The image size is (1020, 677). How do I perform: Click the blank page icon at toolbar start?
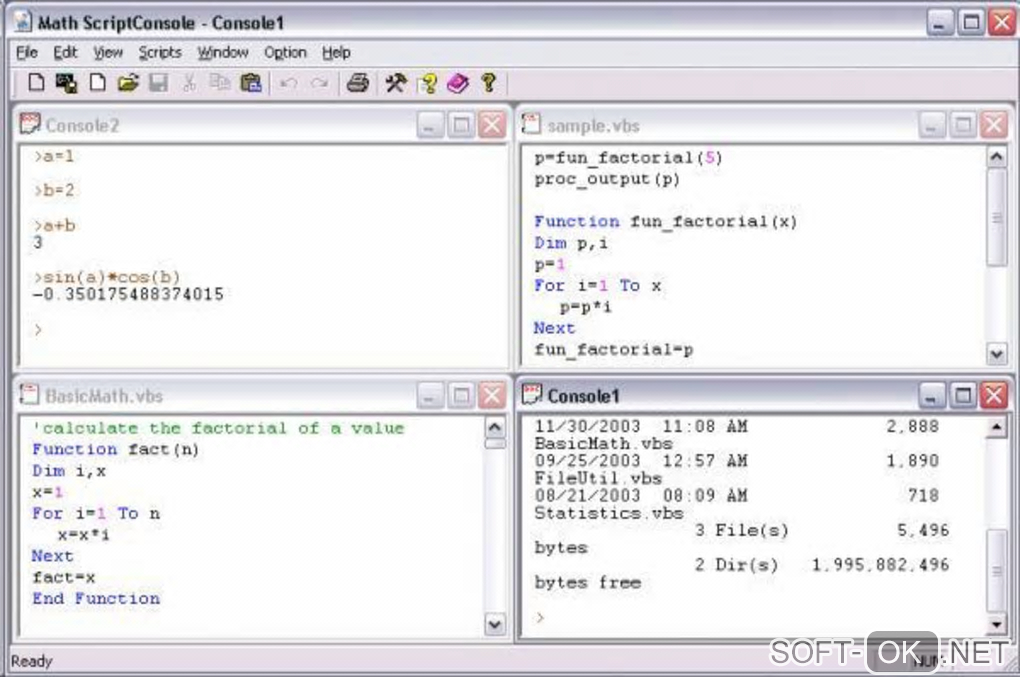tap(36, 83)
